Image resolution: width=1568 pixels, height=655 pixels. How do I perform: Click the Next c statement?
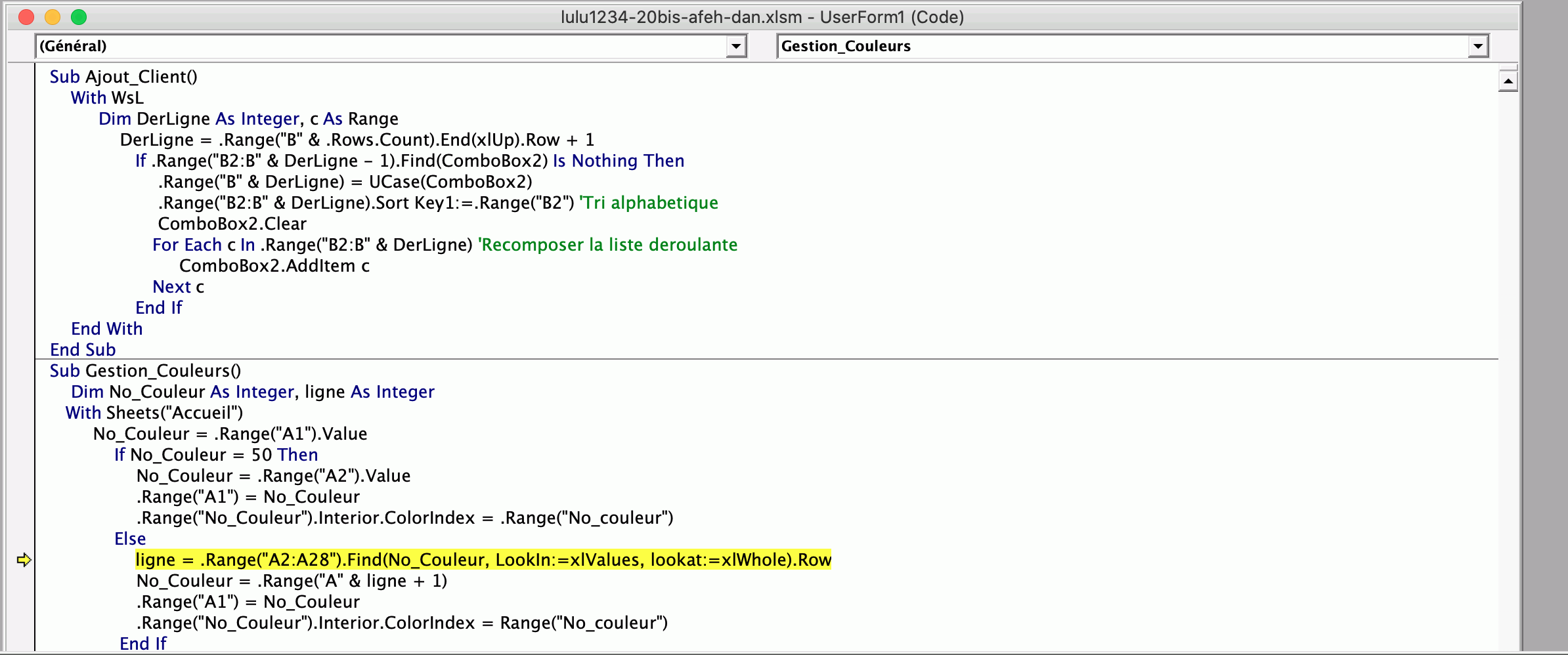[x=178, y=287]
